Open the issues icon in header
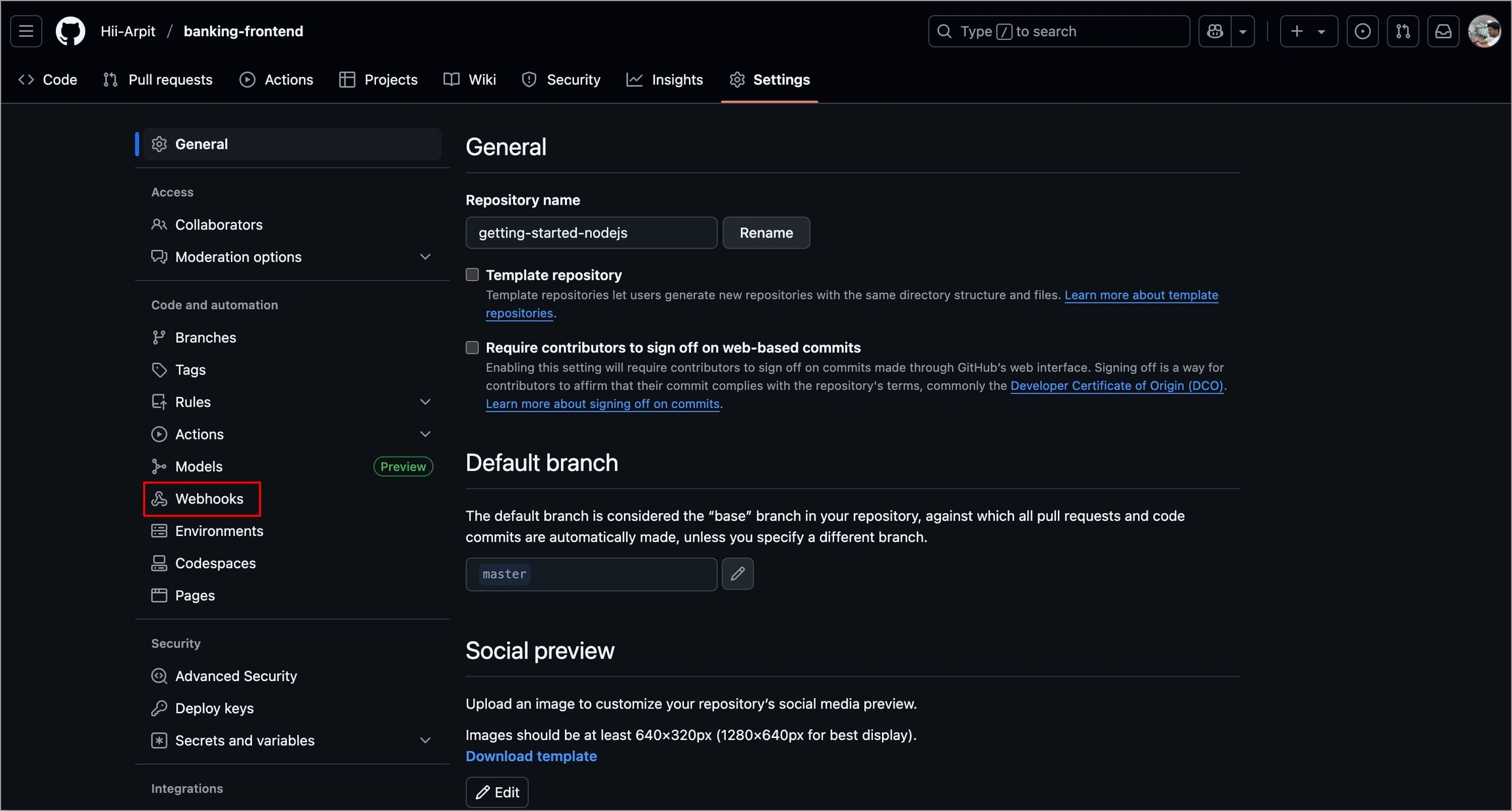 coord(1362,31)
